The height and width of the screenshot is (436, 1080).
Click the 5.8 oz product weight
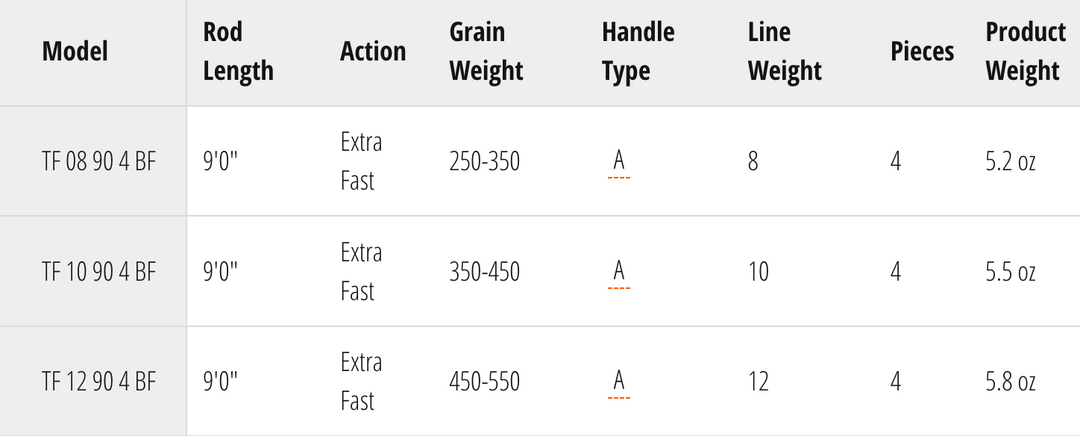(1010, 382)
